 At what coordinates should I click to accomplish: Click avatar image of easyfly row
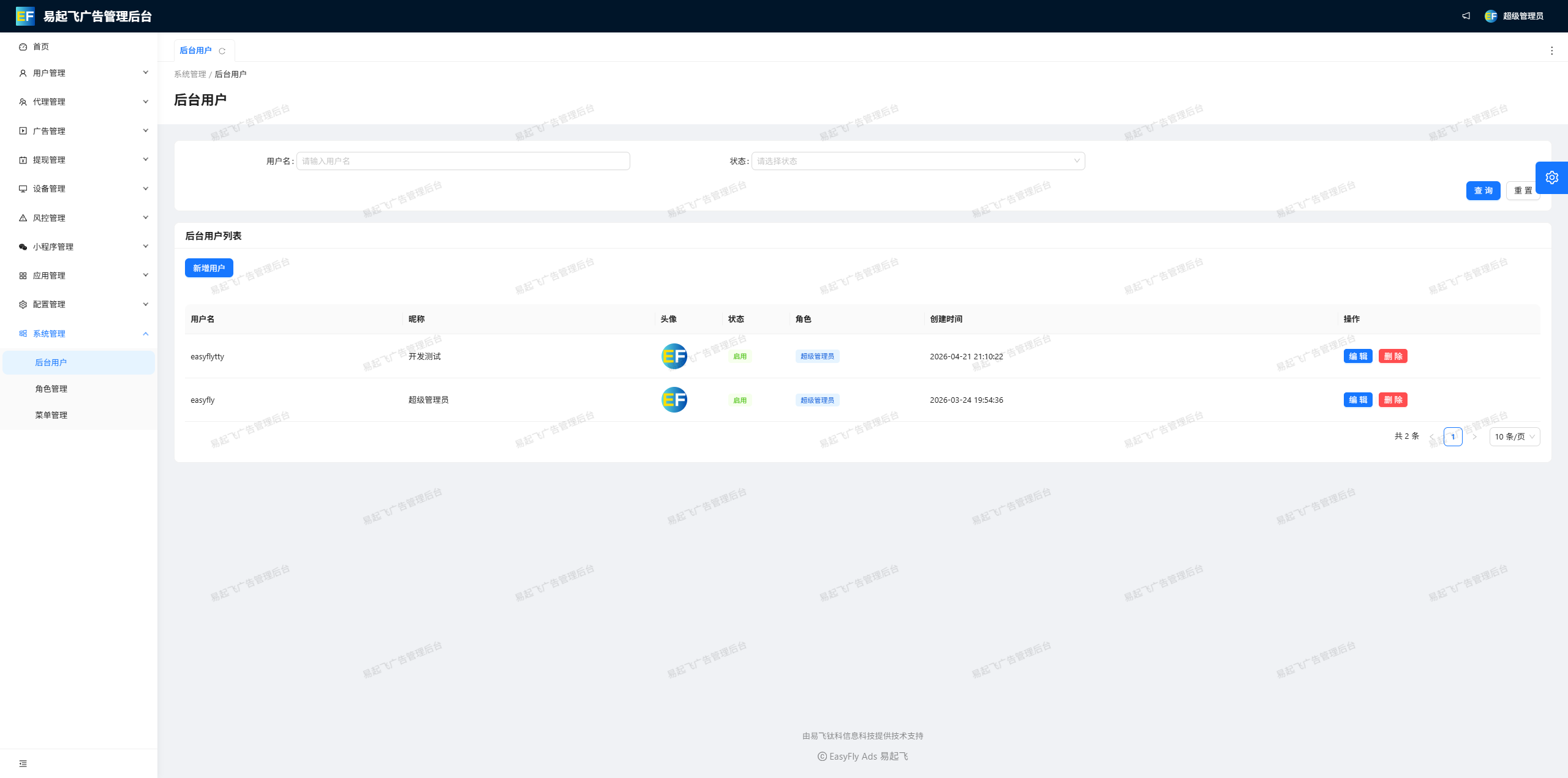674,400
